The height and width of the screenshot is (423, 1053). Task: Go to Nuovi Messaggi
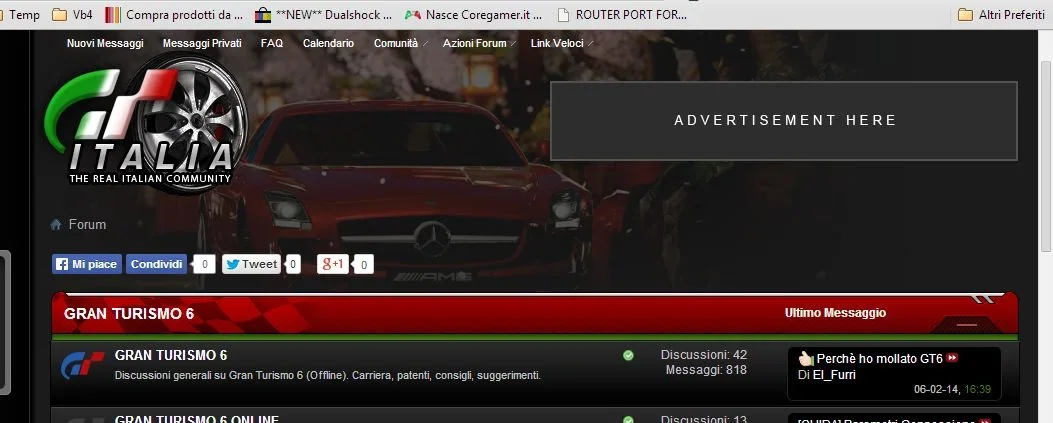(105, 43)
